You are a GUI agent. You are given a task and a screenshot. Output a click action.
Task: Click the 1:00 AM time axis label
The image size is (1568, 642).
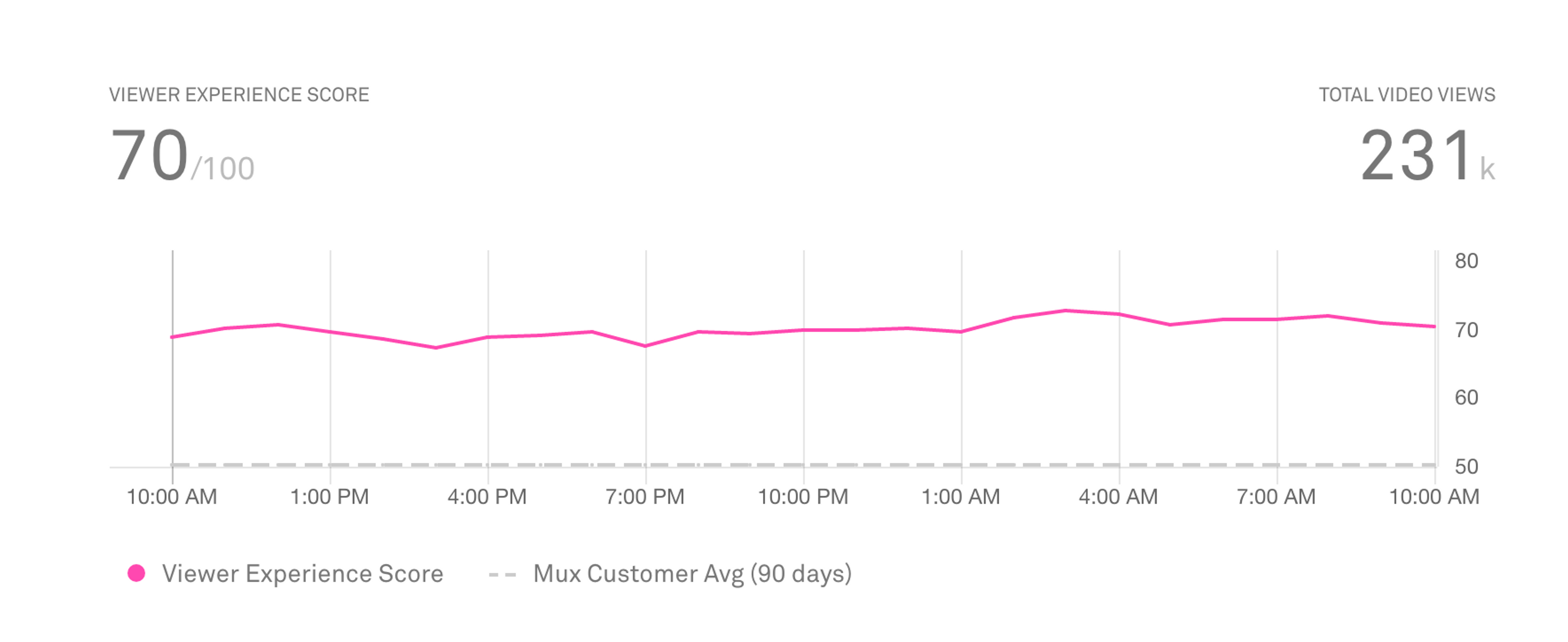click(960, 497)
